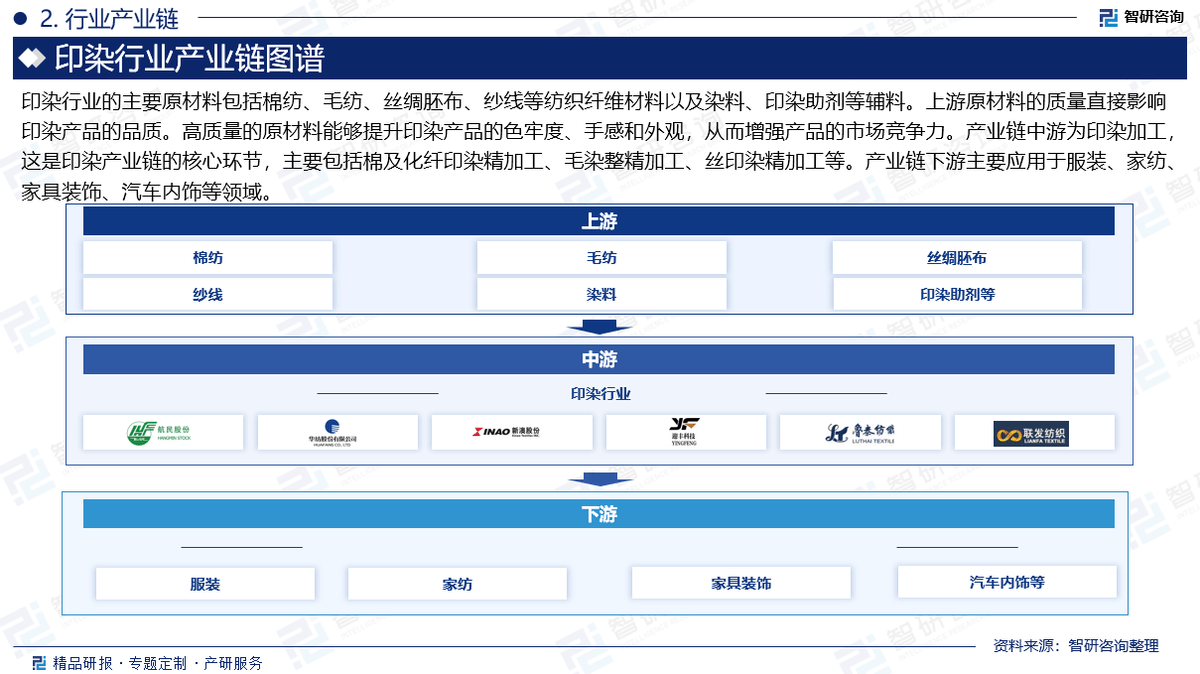Click the 航民股份 company logo
1200x674 pixels.
[163, 432]
